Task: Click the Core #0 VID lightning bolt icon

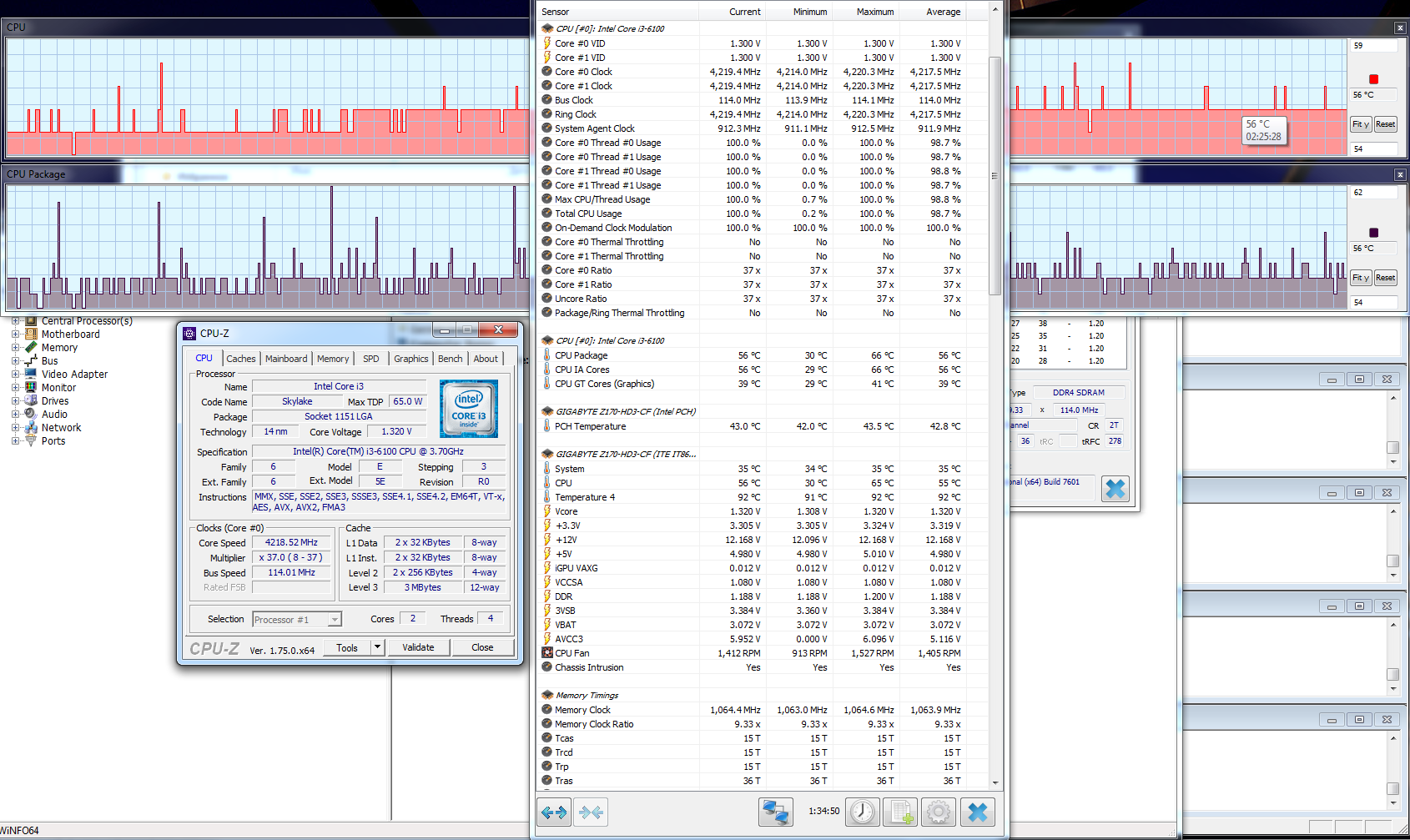Action: click(547, 43)
